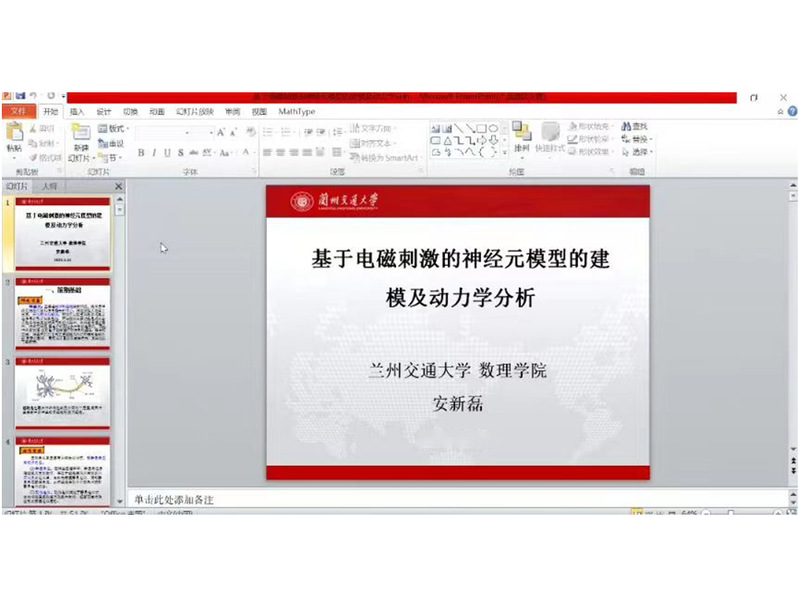Click the increase font size icon
799x606 pixels.
pyautogui.click(x=222, y=131)
